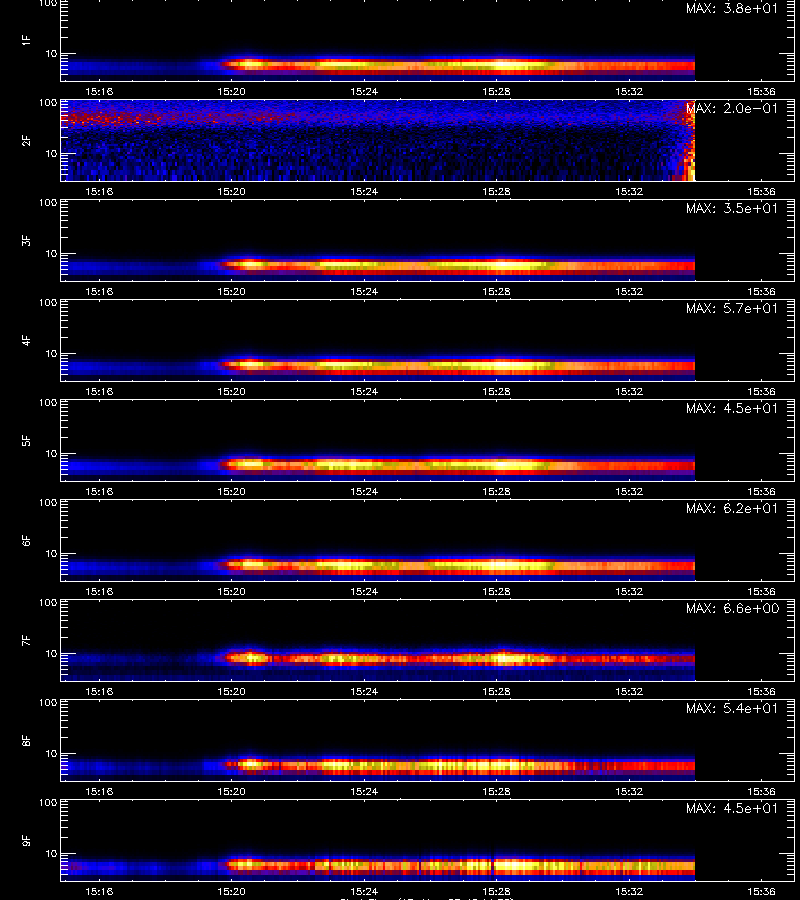Viewport: 800px width, 900px height.
Task: Click the 15:36 time label below panel 1F
Action: (x=762, y=91)
